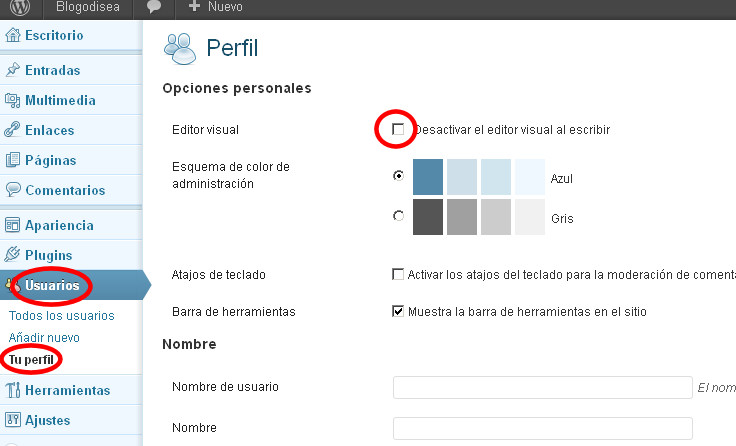Open the Herramientas menu
Screen dimensions: 736x446
click(x=67, y=390)
